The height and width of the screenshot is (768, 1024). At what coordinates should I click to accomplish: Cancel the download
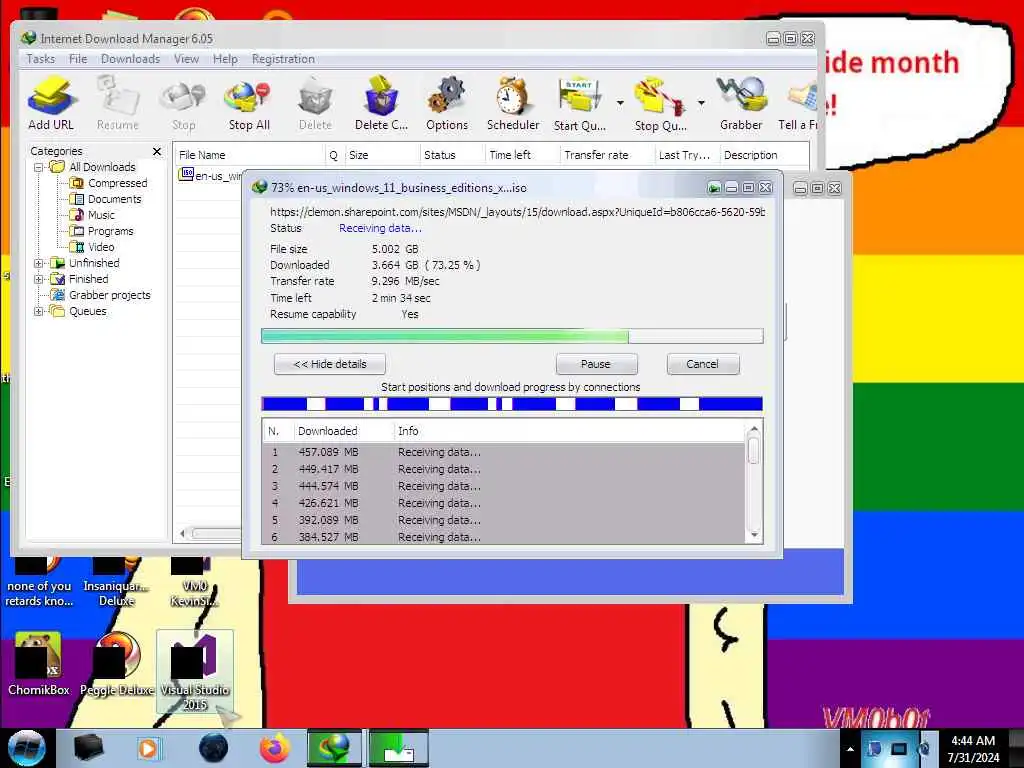point(703,364)
